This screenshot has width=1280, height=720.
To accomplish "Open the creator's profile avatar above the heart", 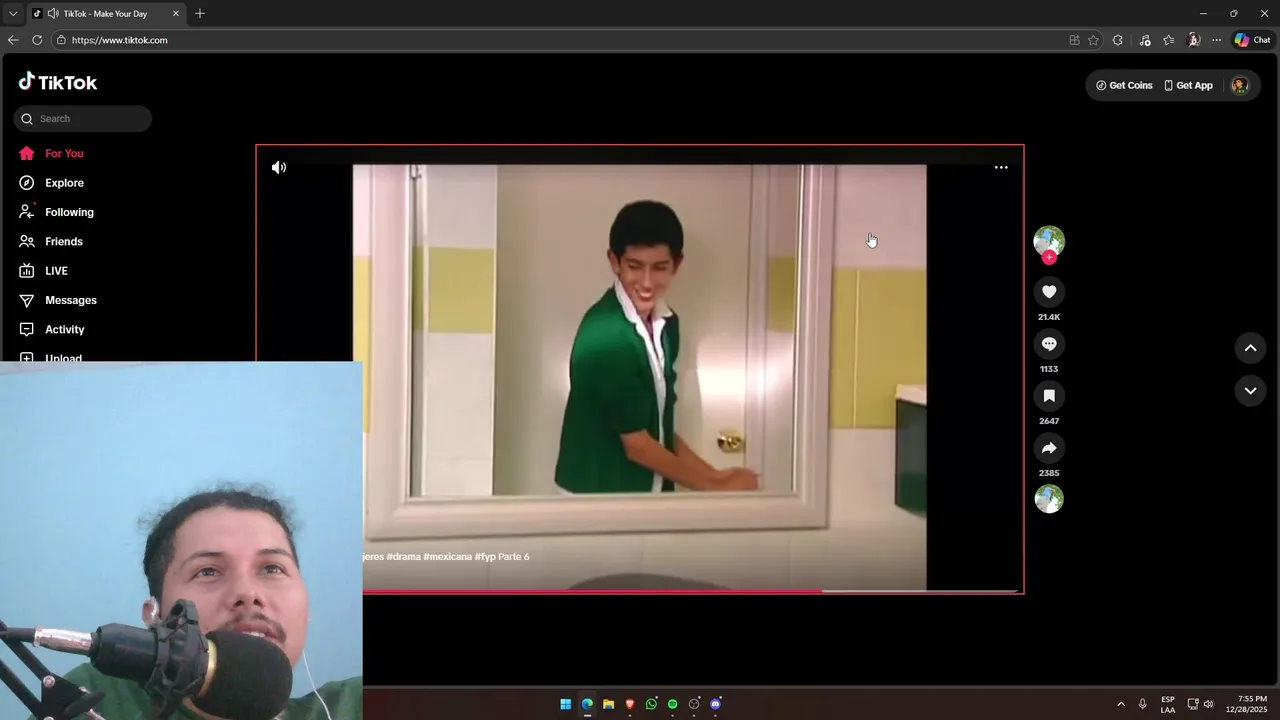I will coord(1049,241).
